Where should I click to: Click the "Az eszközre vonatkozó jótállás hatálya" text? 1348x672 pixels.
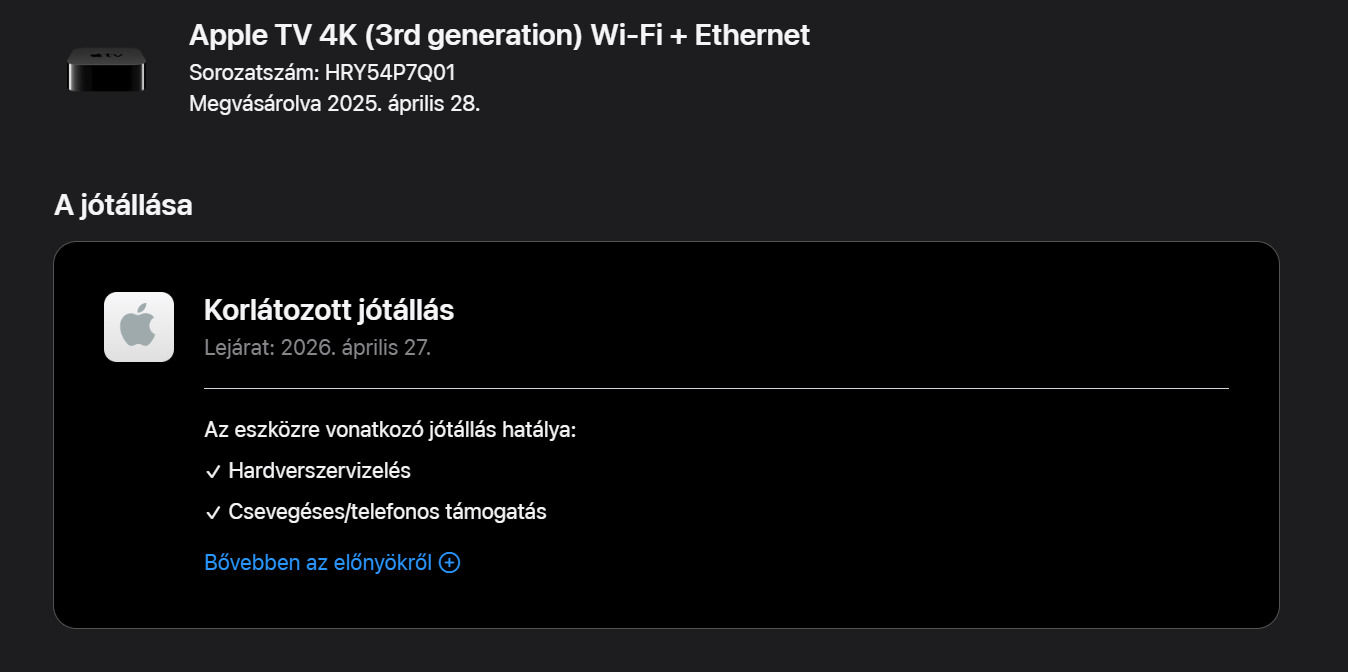point(390,430)
